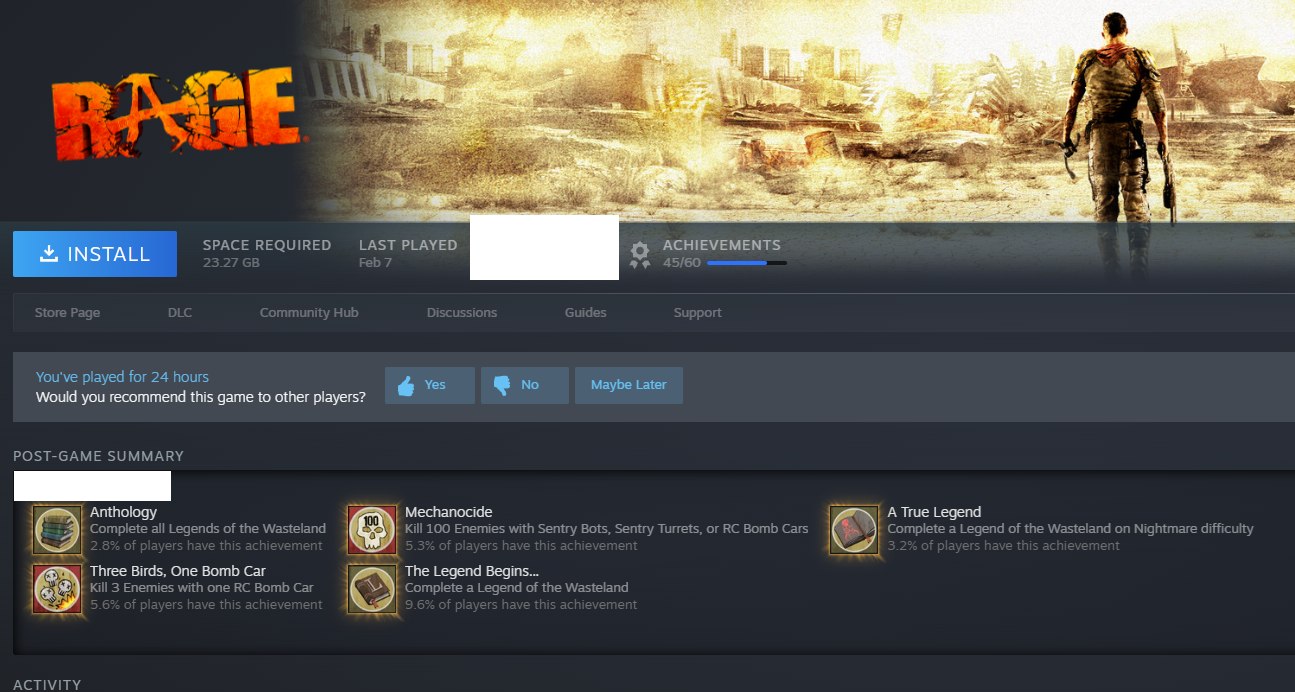Go to Community Hub
This screenshot has width=1295, height=692.
tap(309, 313)
